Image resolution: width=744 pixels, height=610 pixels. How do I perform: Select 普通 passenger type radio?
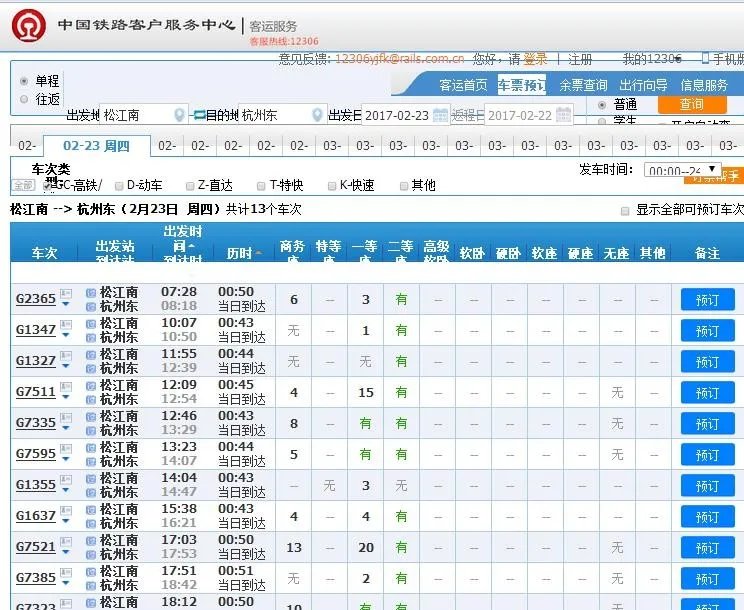[602, 104]
